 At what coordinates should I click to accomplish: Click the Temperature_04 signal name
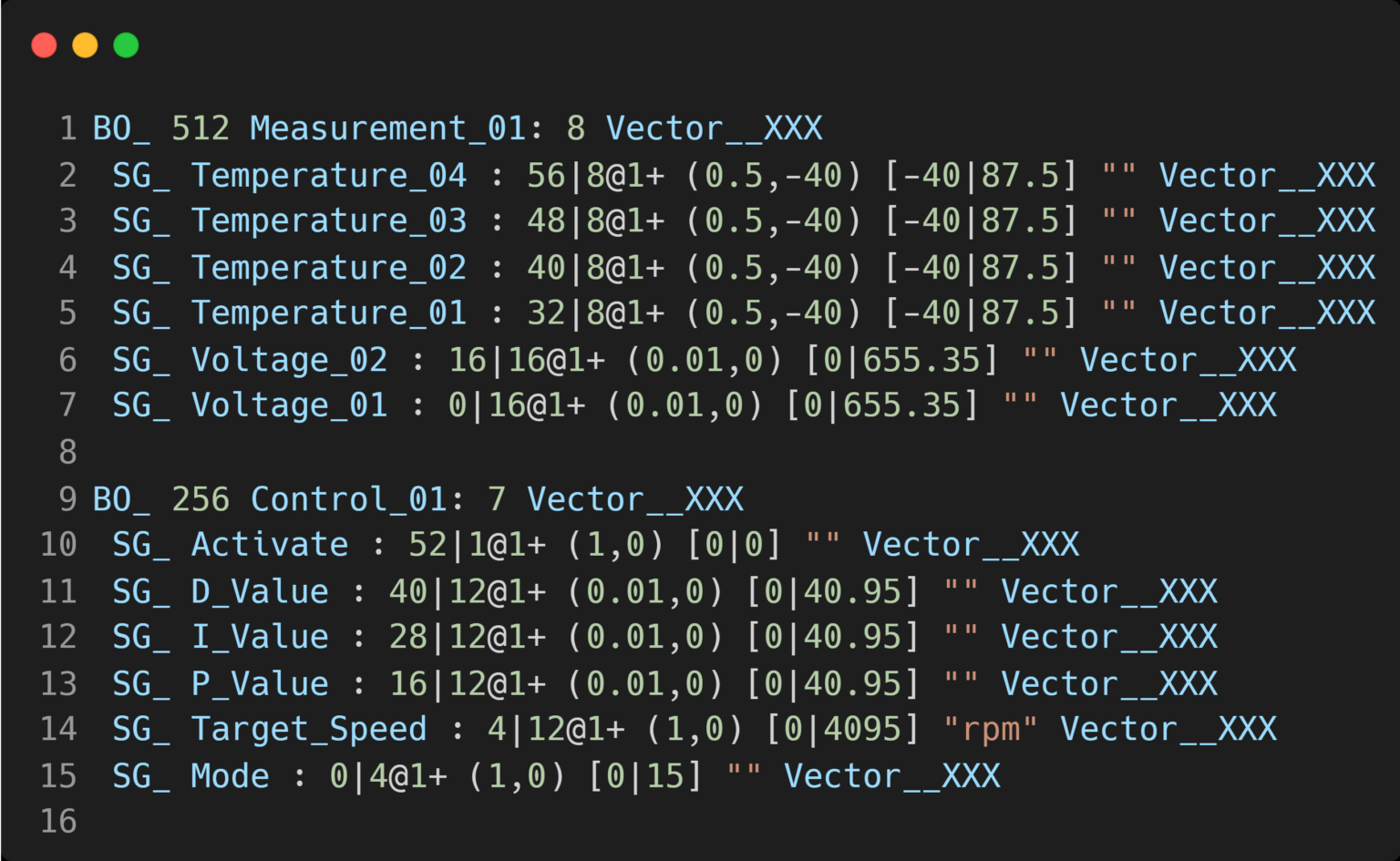click(328, 175)
